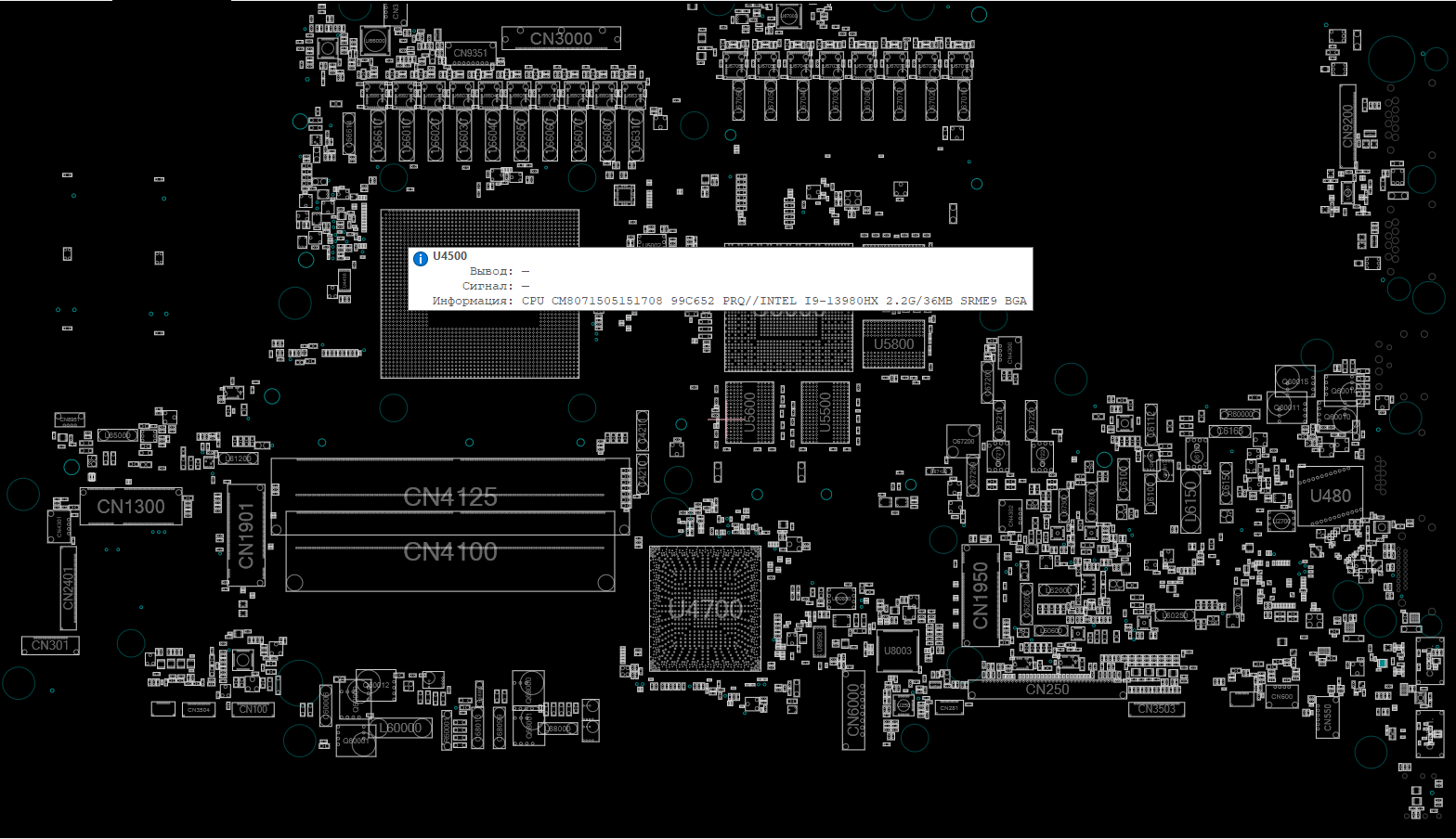Select the U5800 chip
1456x839 pixels.
[x=893, y=344]
